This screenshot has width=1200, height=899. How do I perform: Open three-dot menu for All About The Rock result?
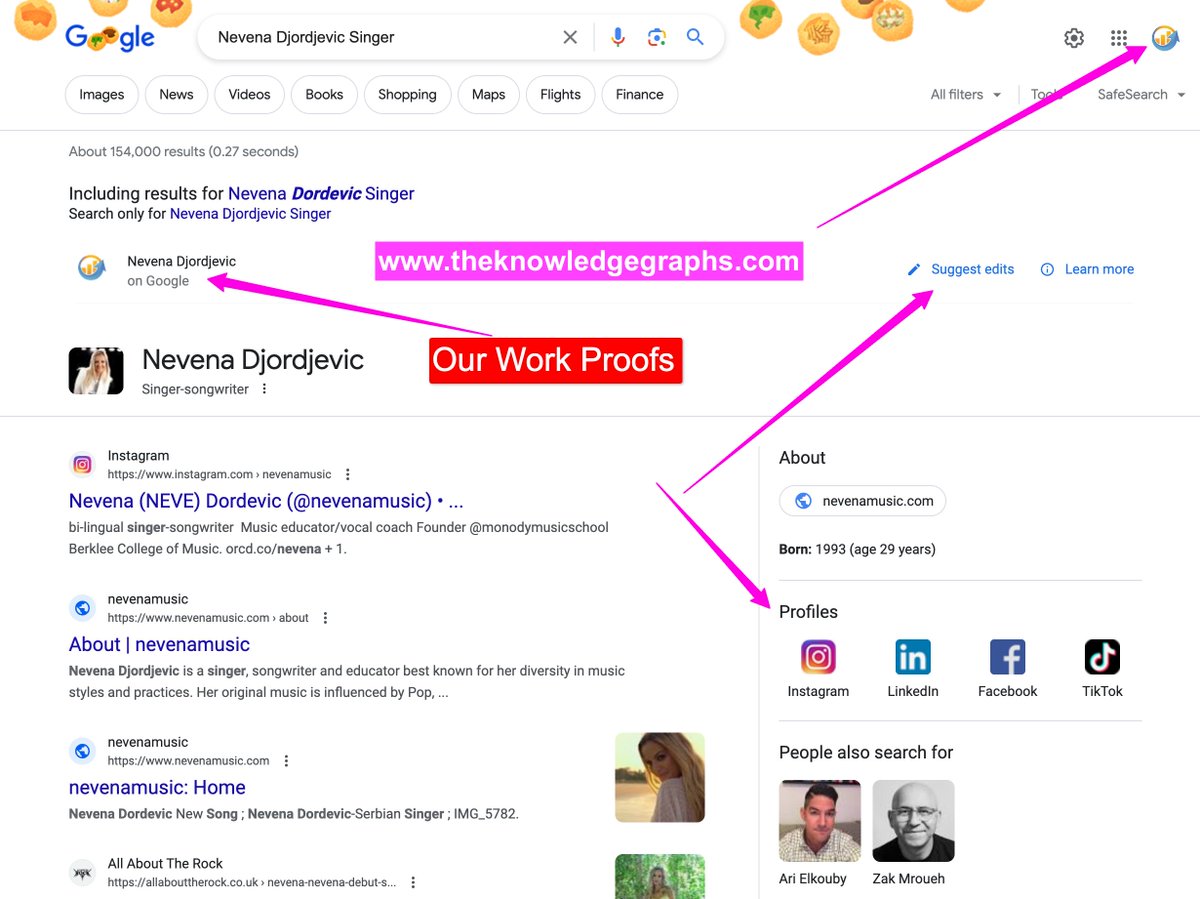click(x=412, y=883)
